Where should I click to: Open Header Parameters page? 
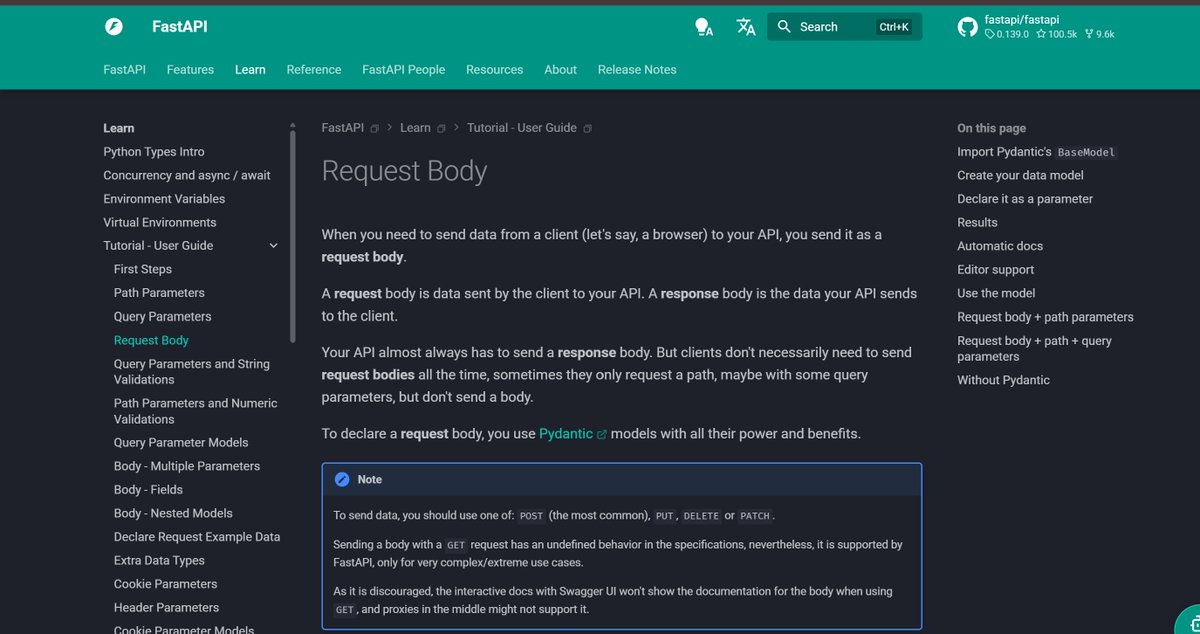point(166,608)
